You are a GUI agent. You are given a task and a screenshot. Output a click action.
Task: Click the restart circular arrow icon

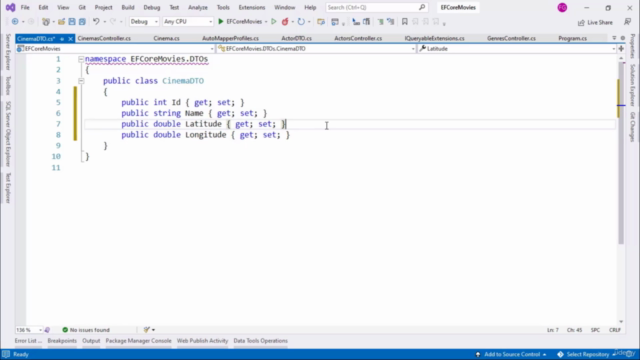click(x=301, y=22)
